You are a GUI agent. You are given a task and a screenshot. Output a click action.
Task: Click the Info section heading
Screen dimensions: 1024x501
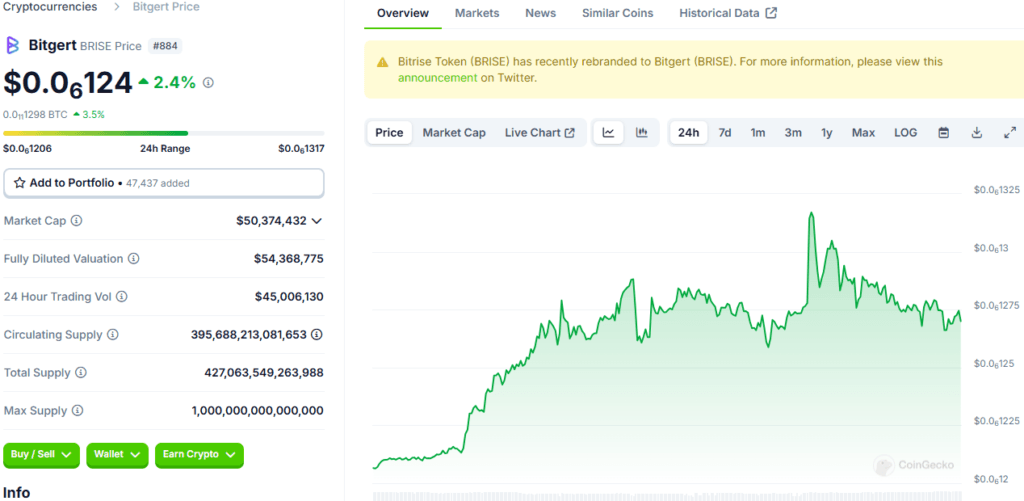coord(17,493)
